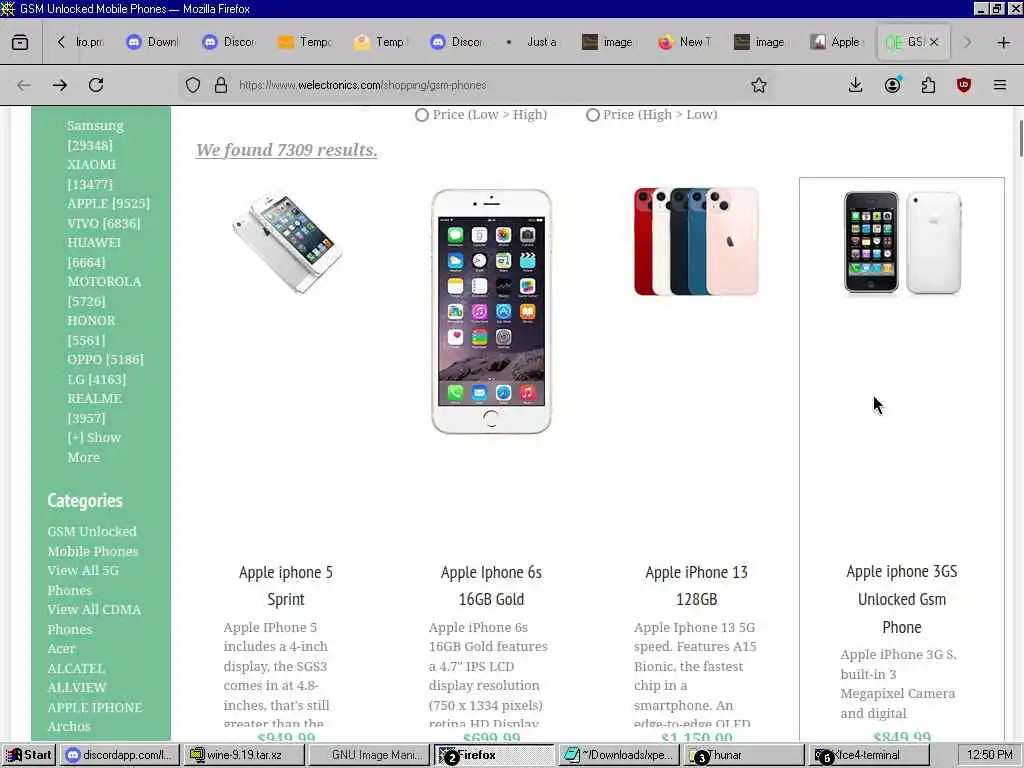The width and height of the screenshot is (1024, 768).
Task: Switch to Xfce4-terminal taskbar window
Action: point(869,755)
